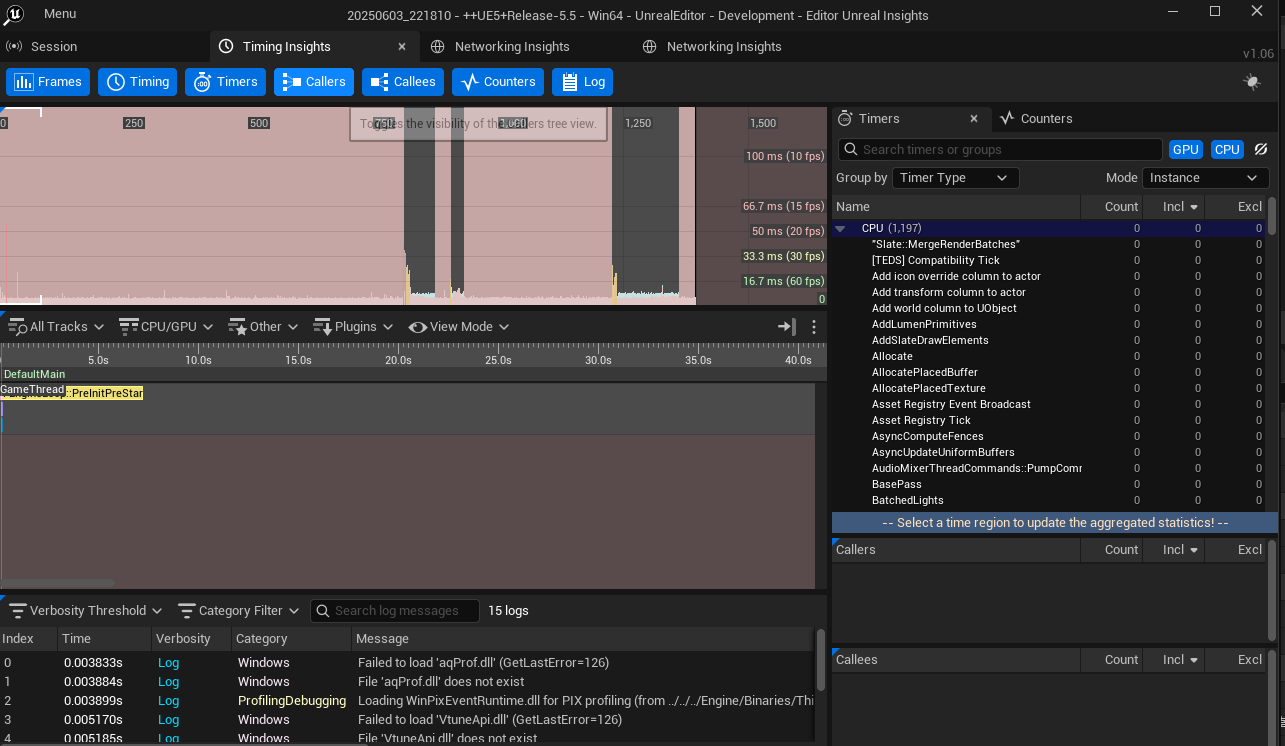This screenshot has width=1285, height=746.
Task: Click the Search timers or groups field
Action: (x=1000, y=149)
